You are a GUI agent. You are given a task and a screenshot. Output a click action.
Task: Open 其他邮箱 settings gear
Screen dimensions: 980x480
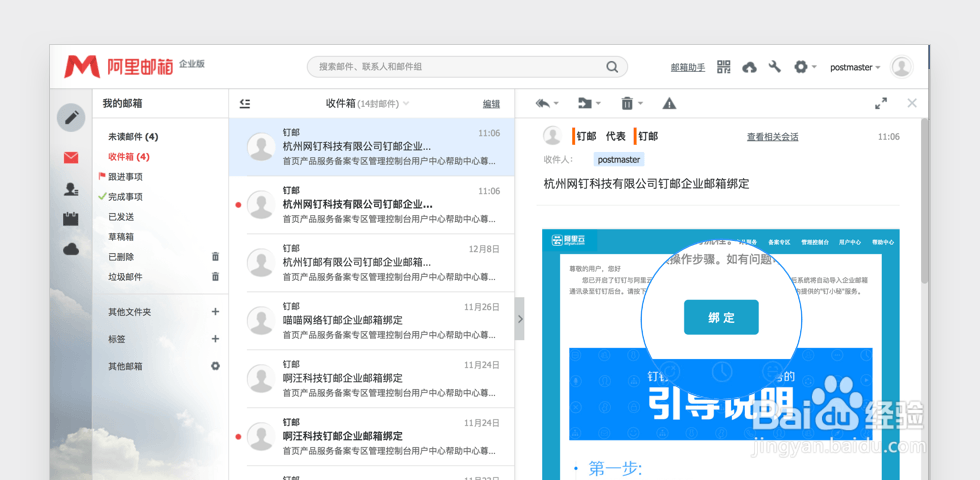point(216,366)
